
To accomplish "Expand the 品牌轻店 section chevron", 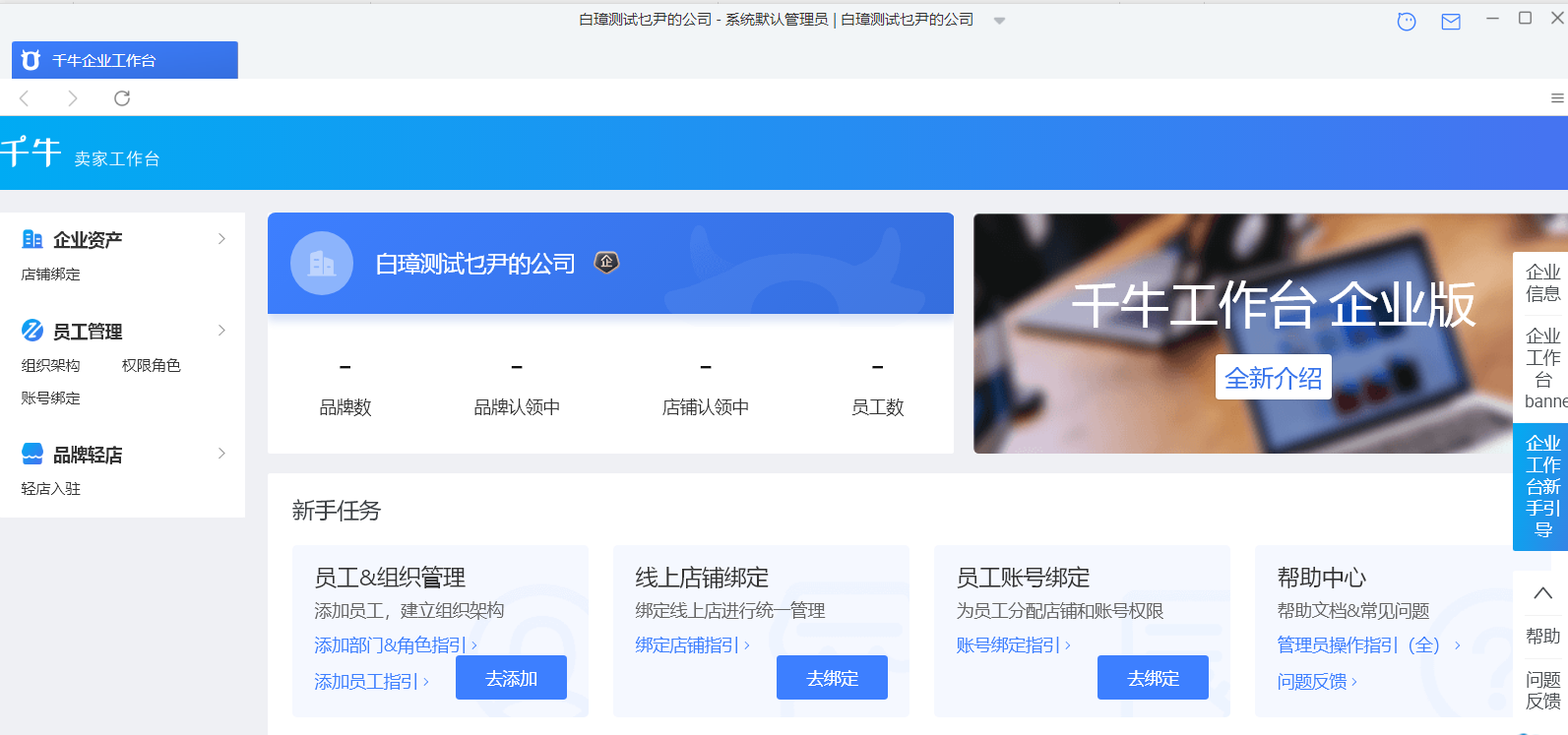I will 222,454.
